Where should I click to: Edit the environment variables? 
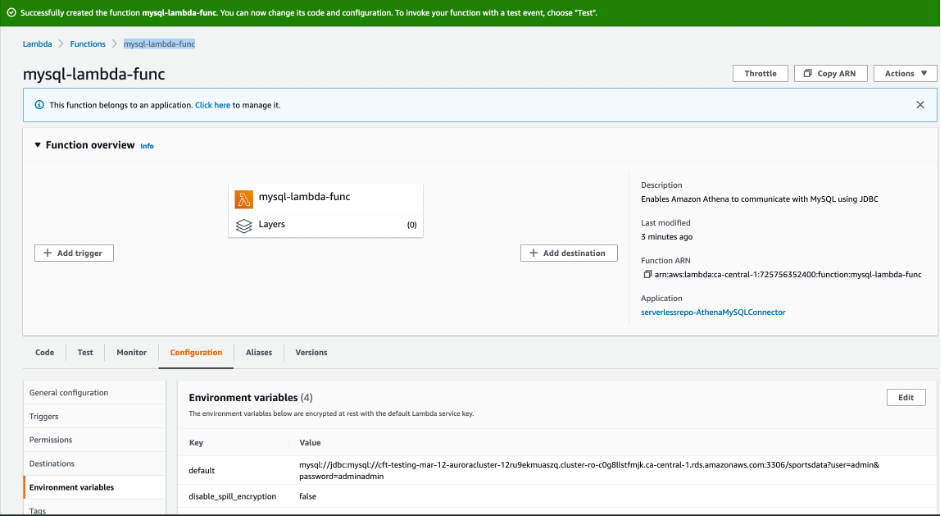pos(906,397)
